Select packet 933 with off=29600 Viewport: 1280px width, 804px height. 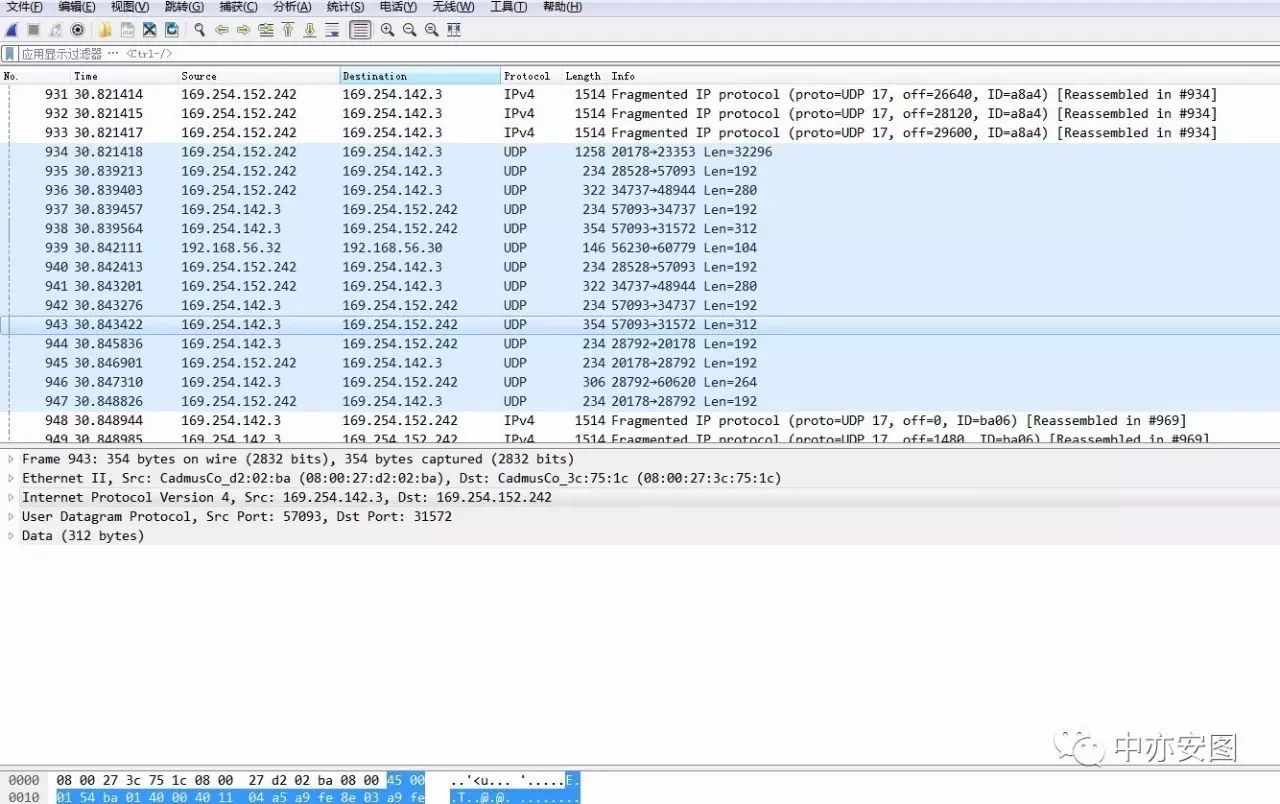(x=640, y=132)
